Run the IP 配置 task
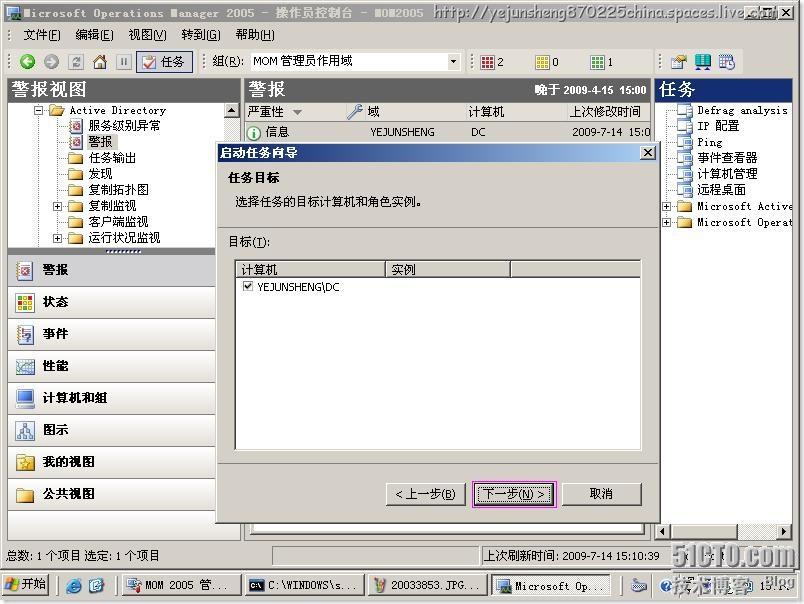 point(718,126)
